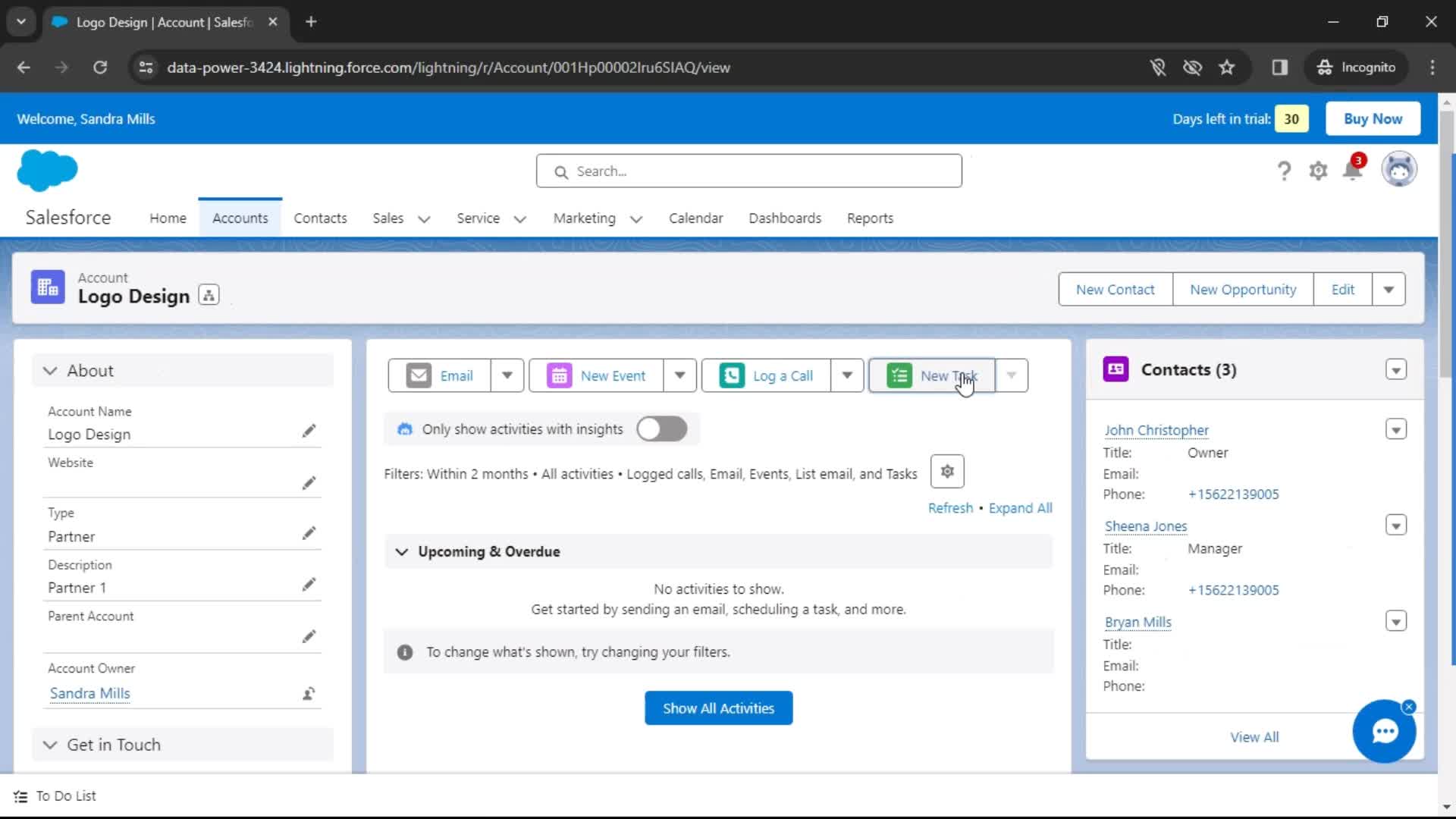
Task: Open Email button dropdown arrow
Action: 507,375
